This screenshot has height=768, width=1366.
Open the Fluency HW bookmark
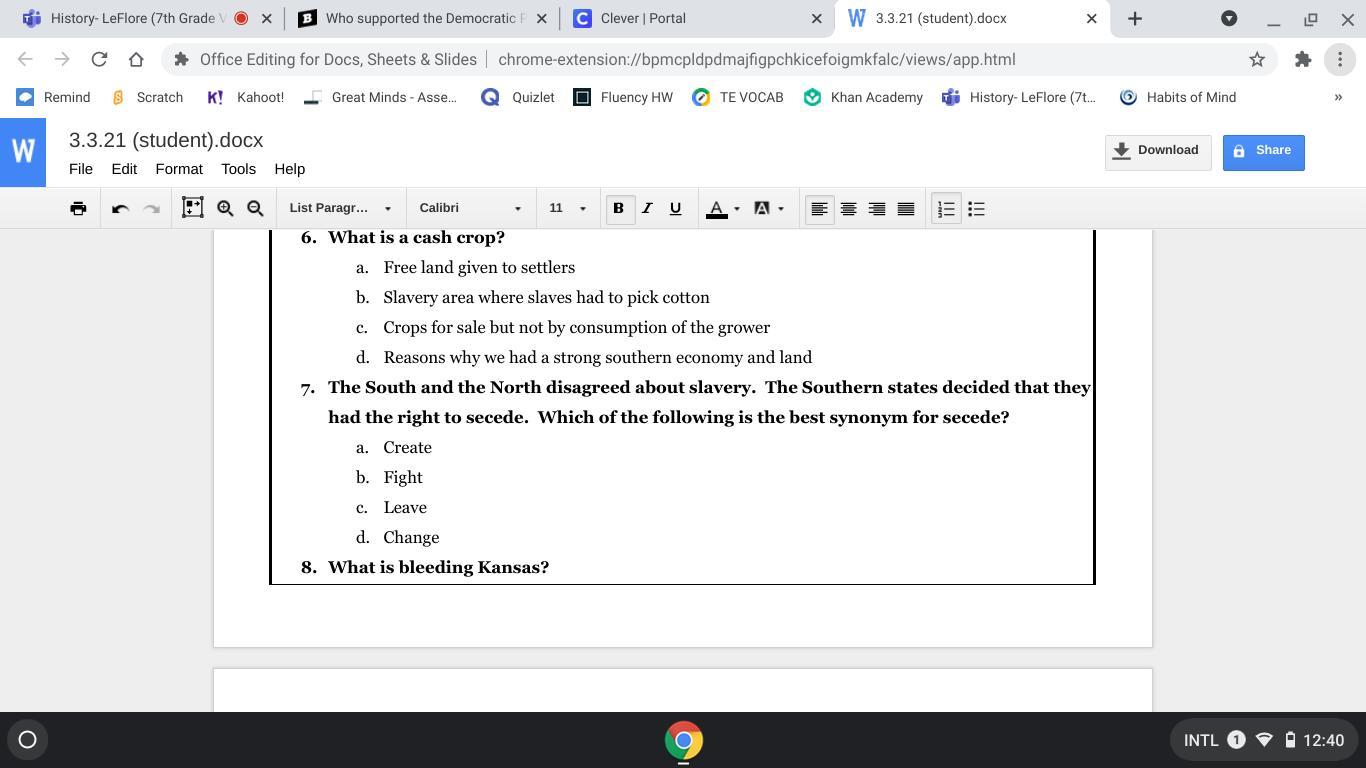pyautogui.click(x=623, y=97)
